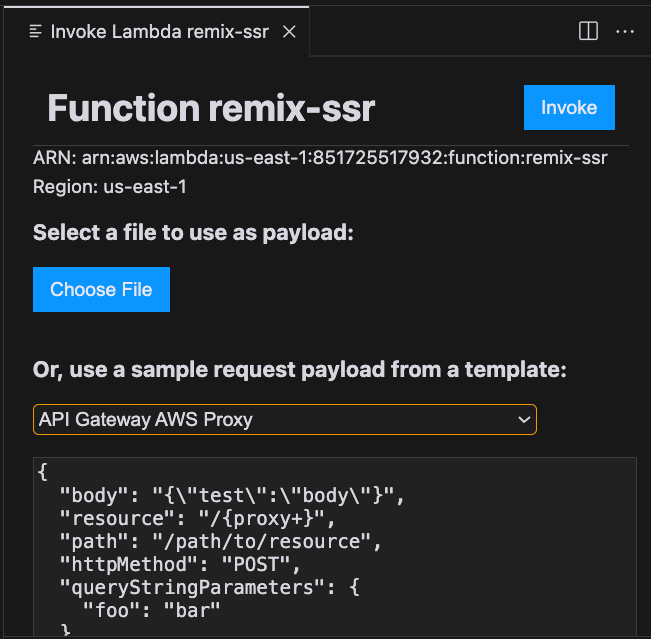The image size is (651, 639).
Task: Click the Region us-east-1 text
Action: click(110, 186)
